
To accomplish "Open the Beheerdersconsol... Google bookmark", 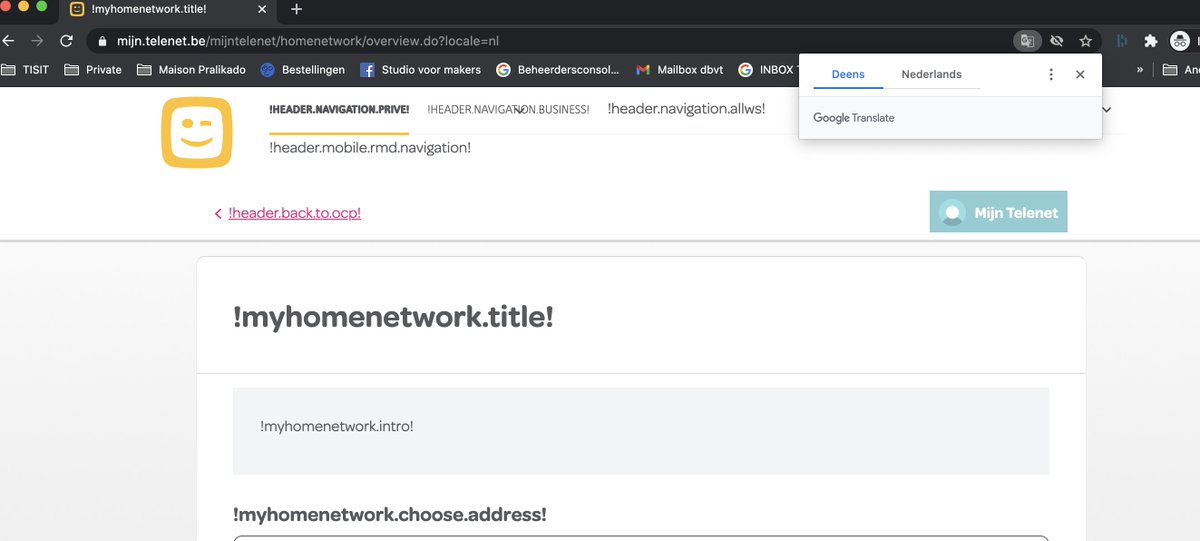I will tap(558, 70).
